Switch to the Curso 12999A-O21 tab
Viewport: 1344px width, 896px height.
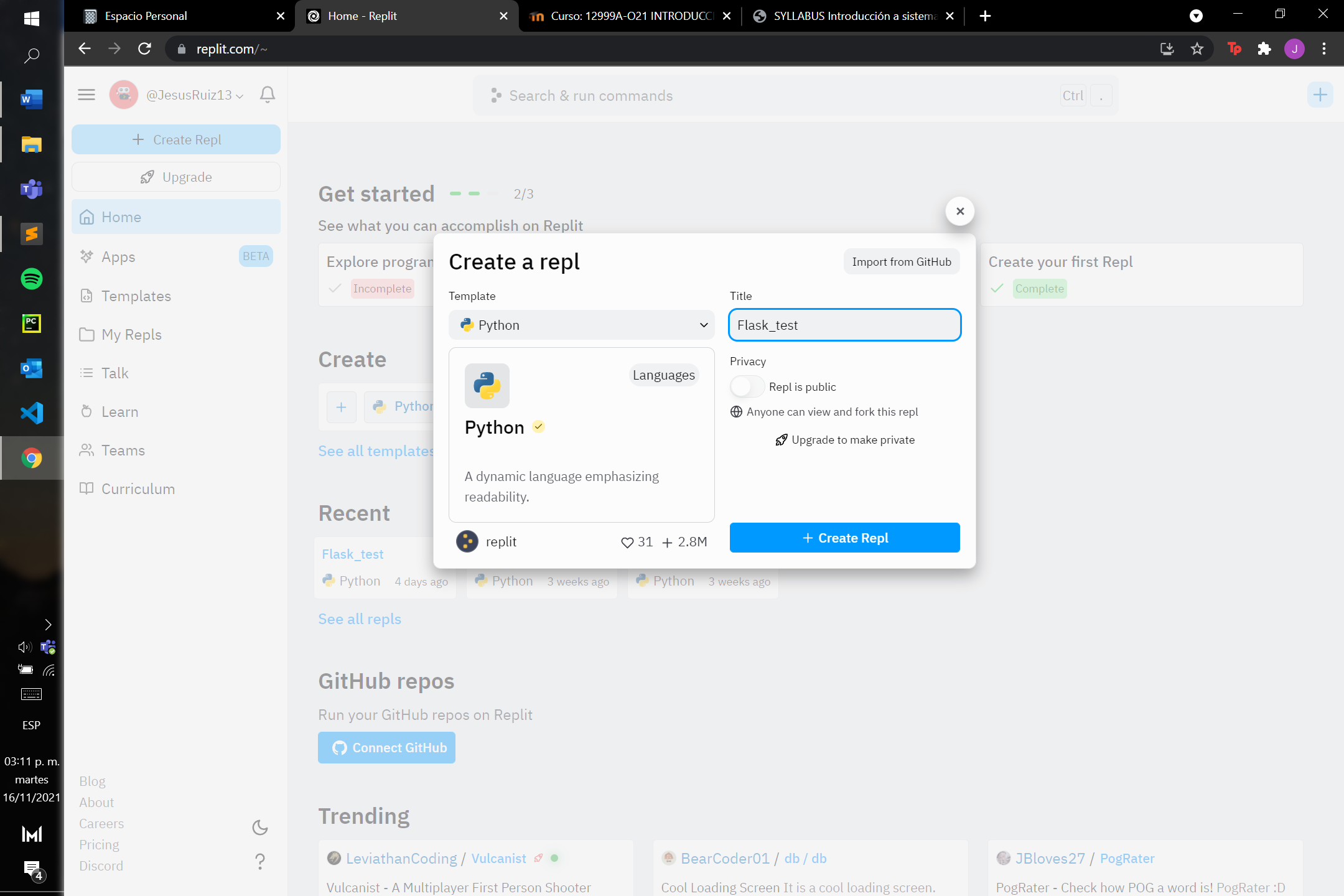pyautogui.click(x=628, y=16)
